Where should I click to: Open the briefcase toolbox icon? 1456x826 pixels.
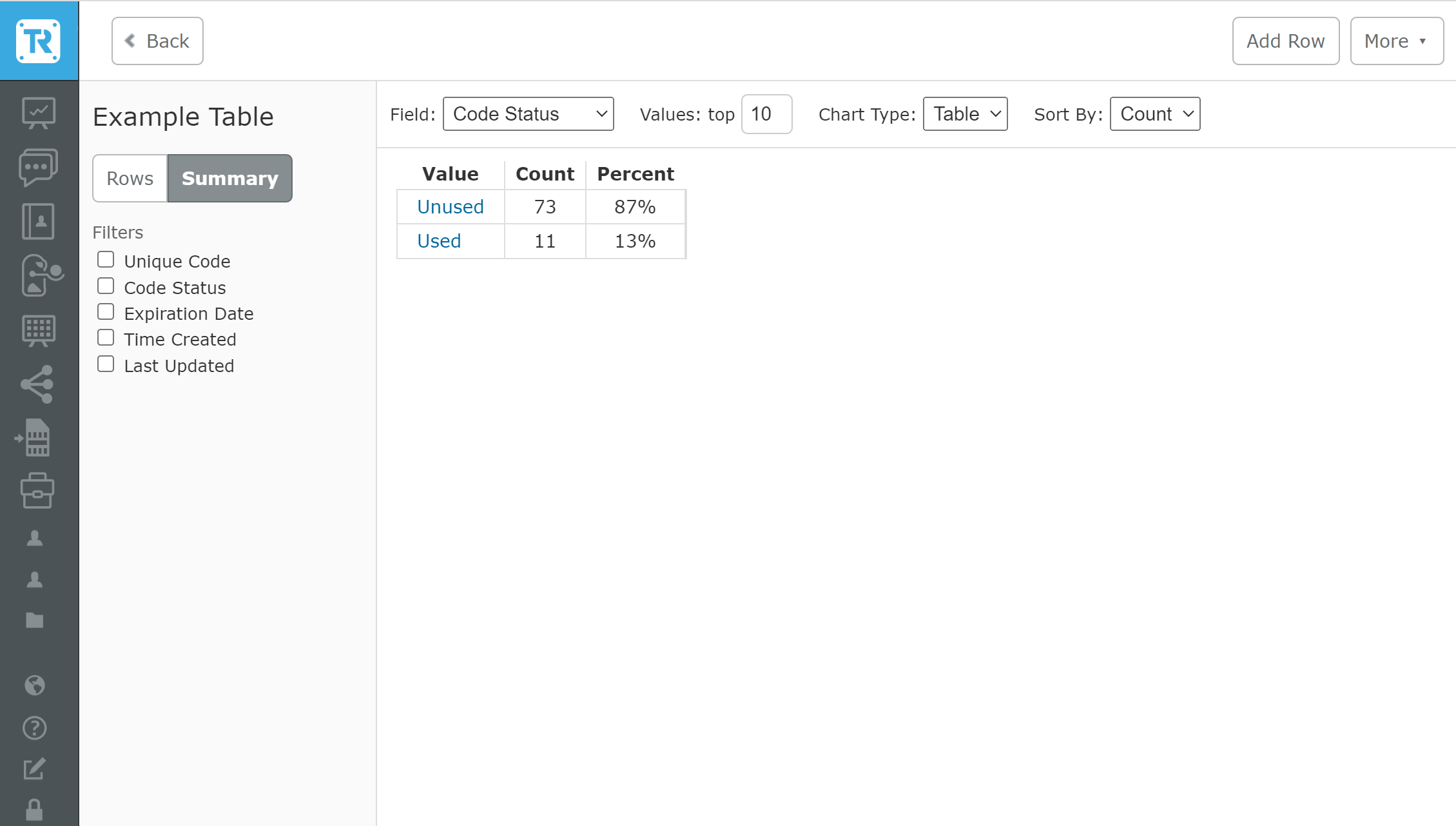coord(37,491)
